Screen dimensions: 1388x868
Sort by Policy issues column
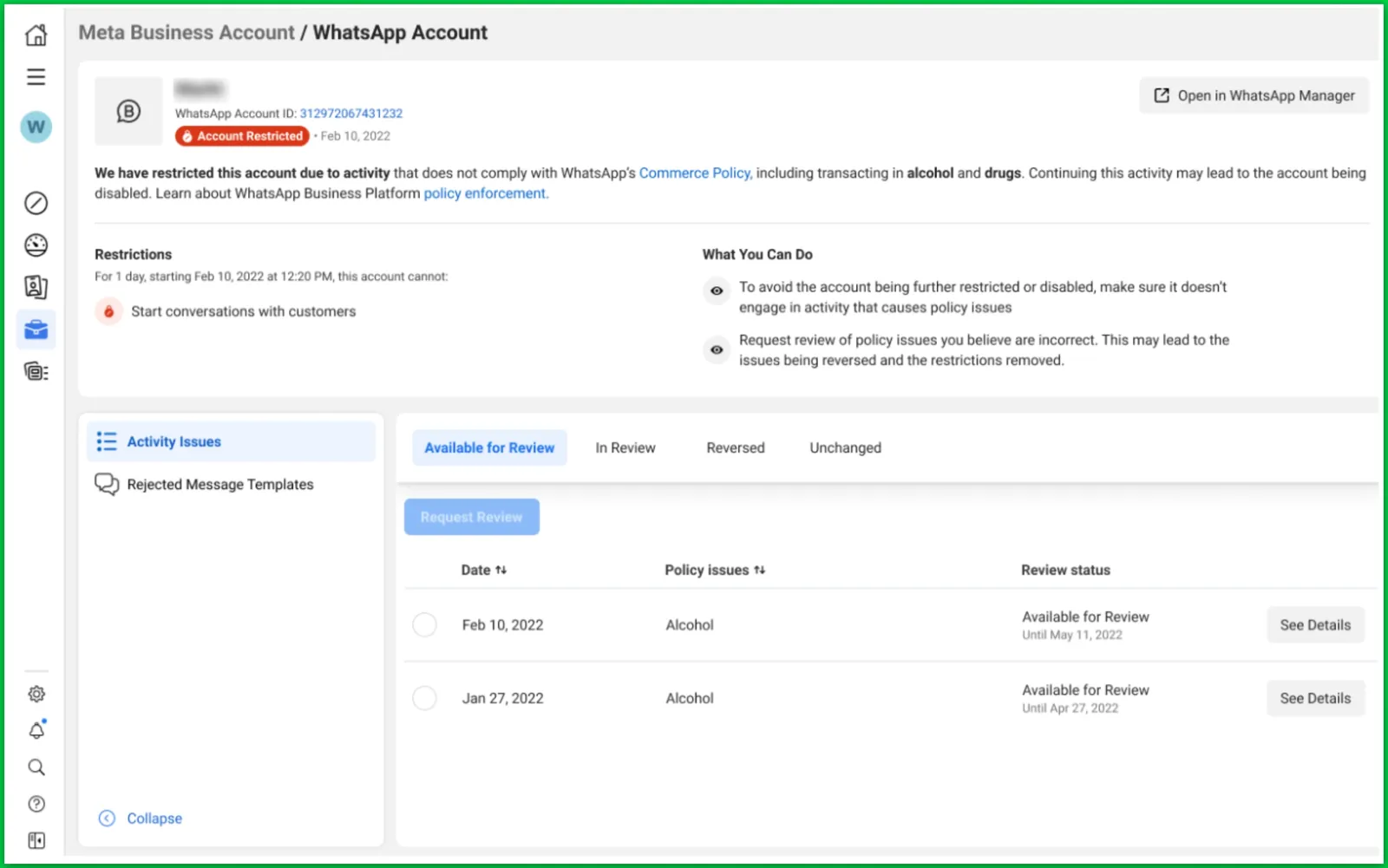tap(714, 570)
